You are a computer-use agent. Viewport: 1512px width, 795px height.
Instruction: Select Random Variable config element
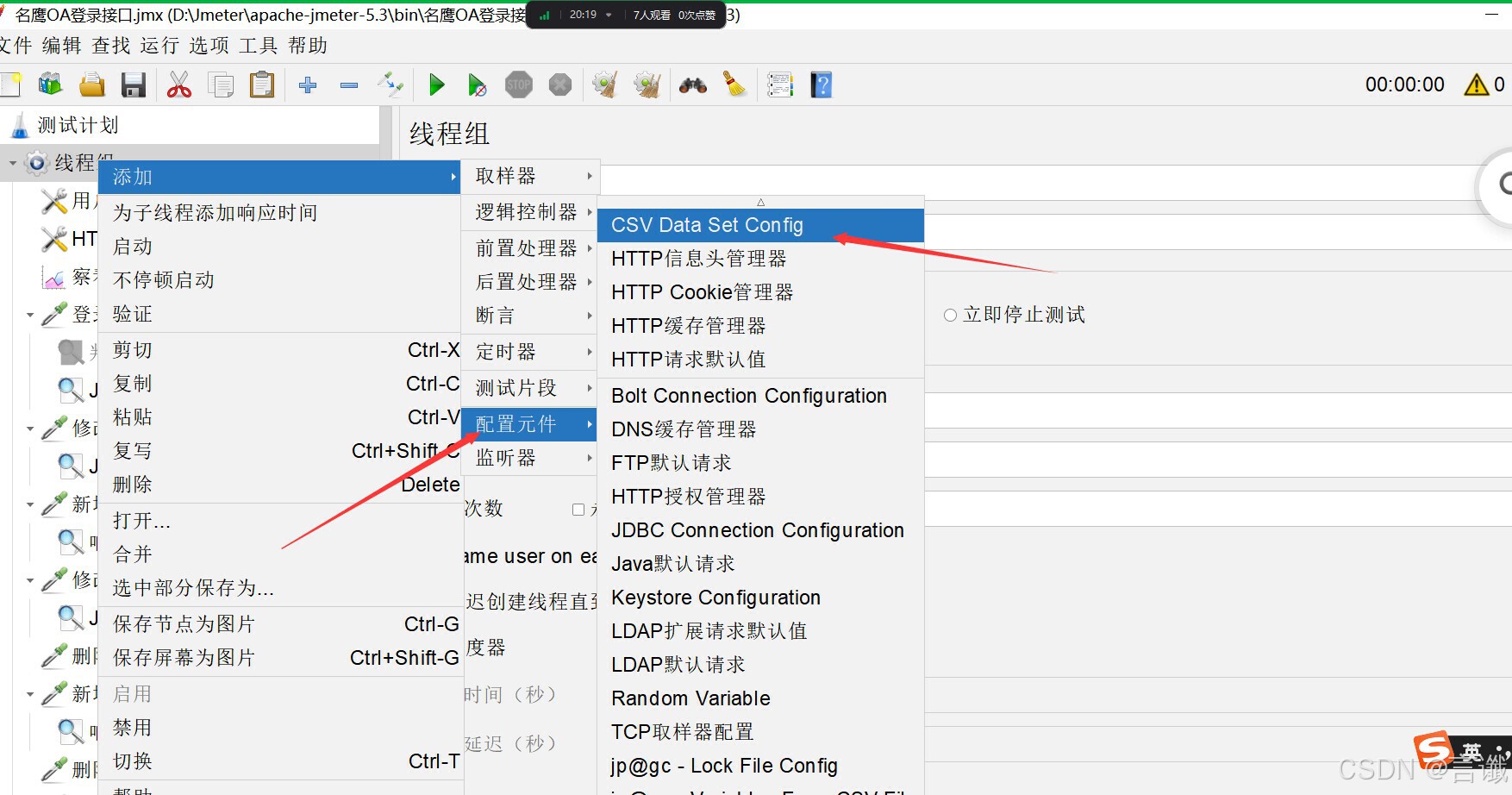pos(760,698)
